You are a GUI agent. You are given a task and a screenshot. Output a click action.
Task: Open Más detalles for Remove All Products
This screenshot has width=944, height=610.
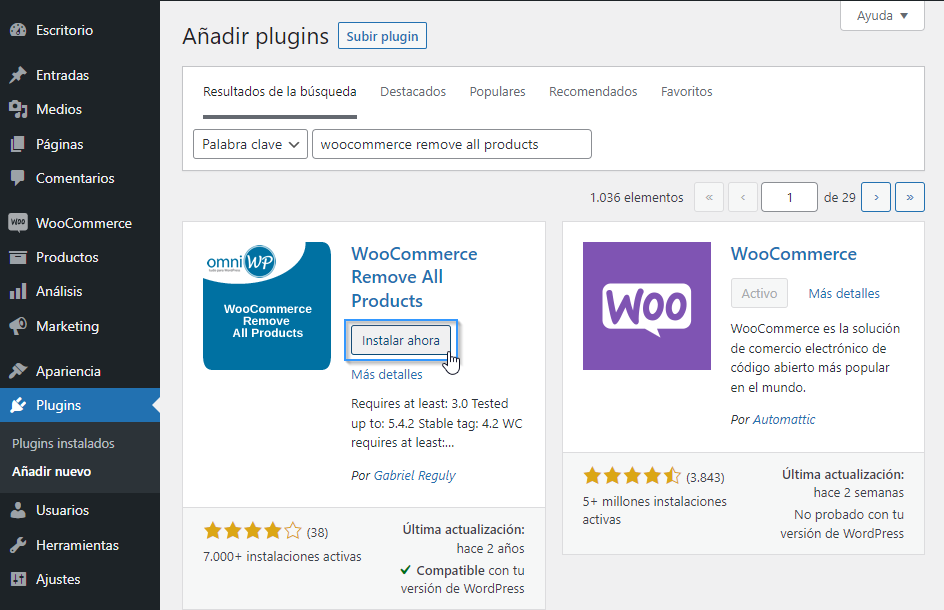tap(387, 375)
